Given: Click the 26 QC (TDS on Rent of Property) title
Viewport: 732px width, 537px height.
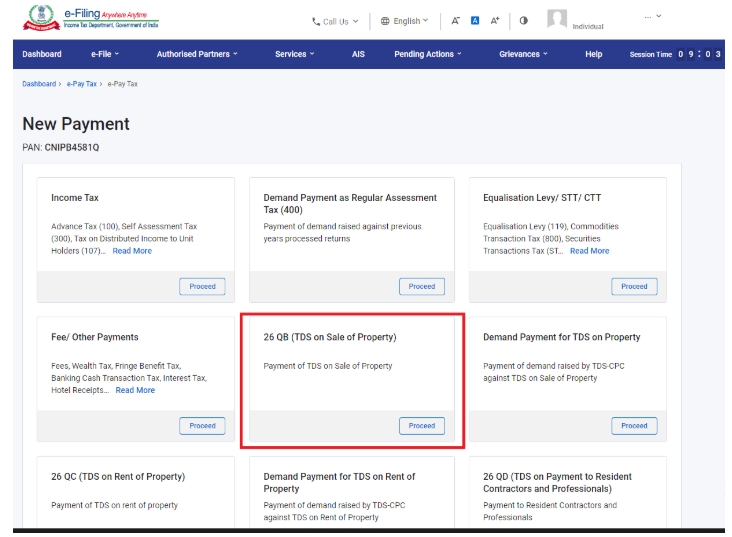Looking at the screenshot, I should pyautogui.click(x=118, y=477).
